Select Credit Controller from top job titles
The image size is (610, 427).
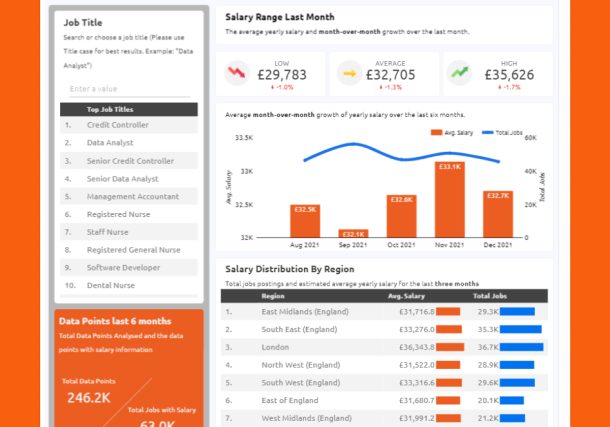[x=118, y=125]
